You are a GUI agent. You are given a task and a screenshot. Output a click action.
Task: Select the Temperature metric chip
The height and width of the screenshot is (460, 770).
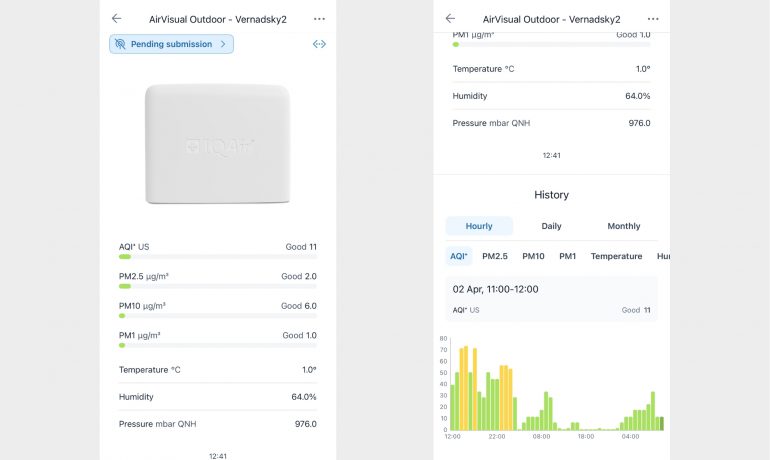[x=616, y=256]
